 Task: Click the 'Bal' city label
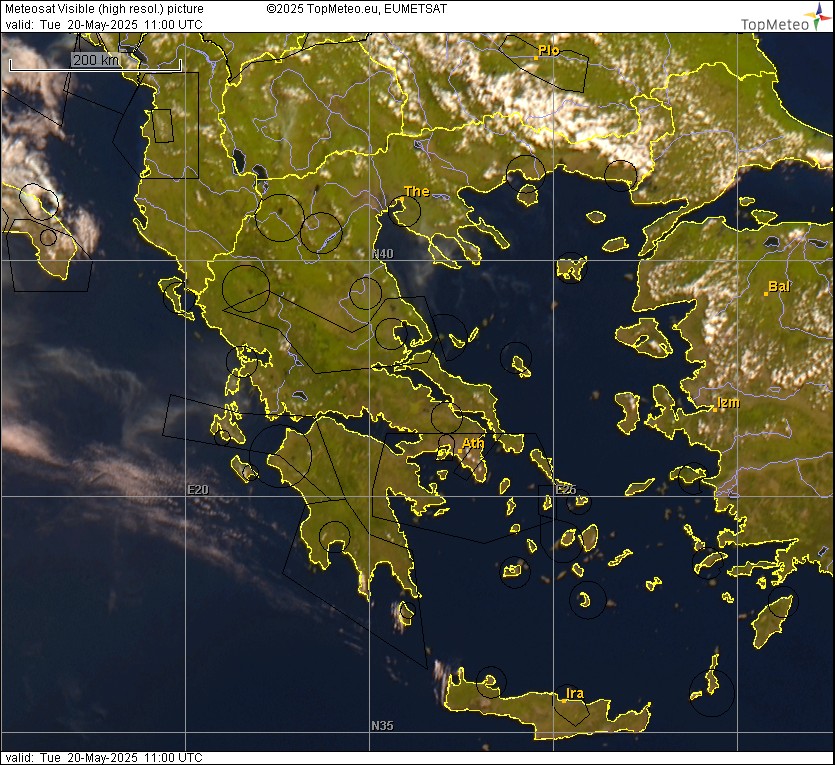(x=779, y=286)
